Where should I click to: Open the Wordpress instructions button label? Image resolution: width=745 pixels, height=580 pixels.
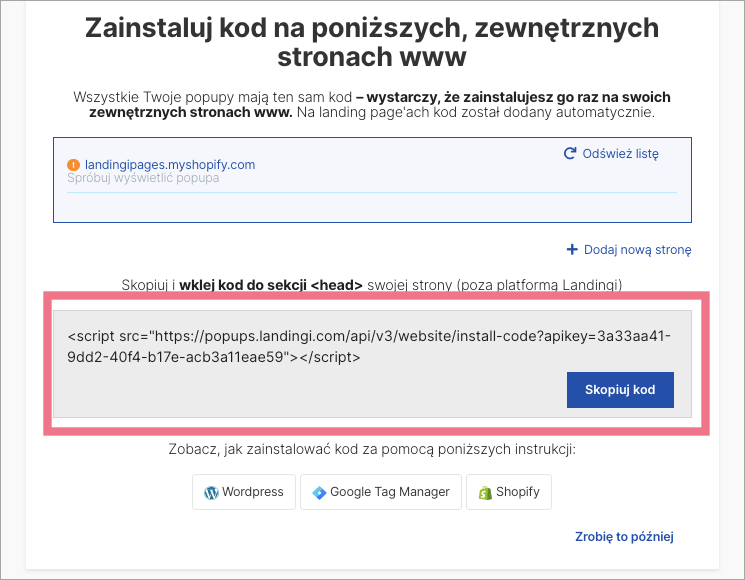pos(253,492)
